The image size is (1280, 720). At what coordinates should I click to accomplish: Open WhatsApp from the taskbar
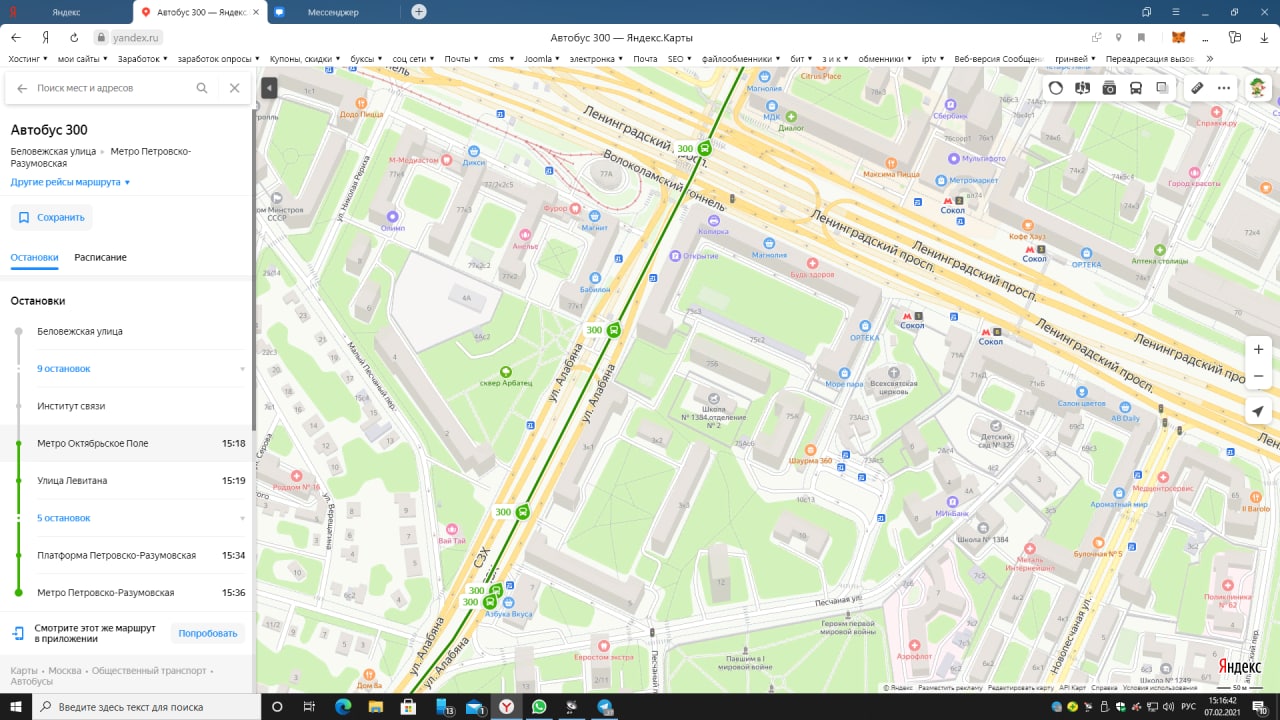[x=540, y=707]
